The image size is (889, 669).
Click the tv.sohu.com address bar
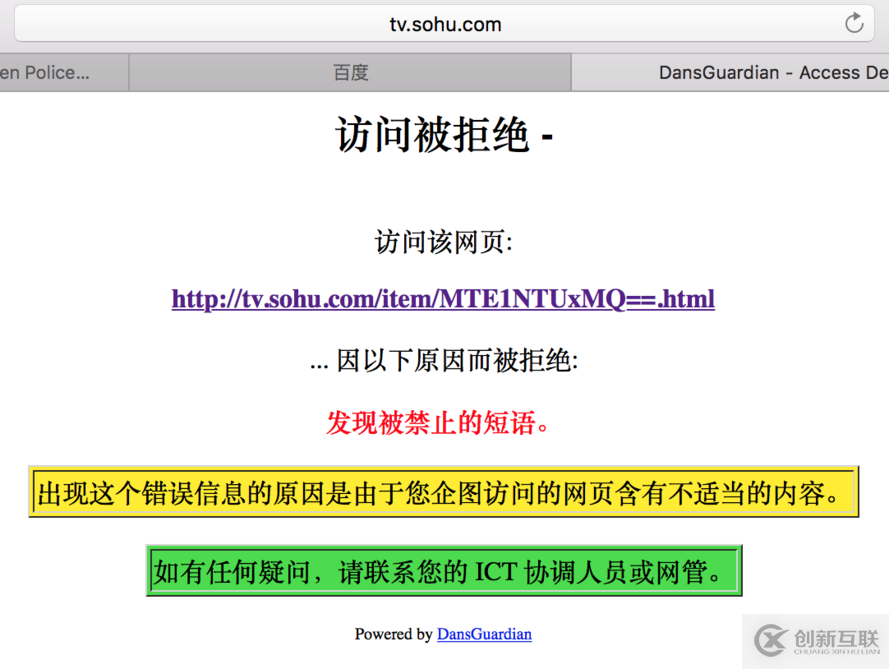pyautogui.click(x=445, y=24)
